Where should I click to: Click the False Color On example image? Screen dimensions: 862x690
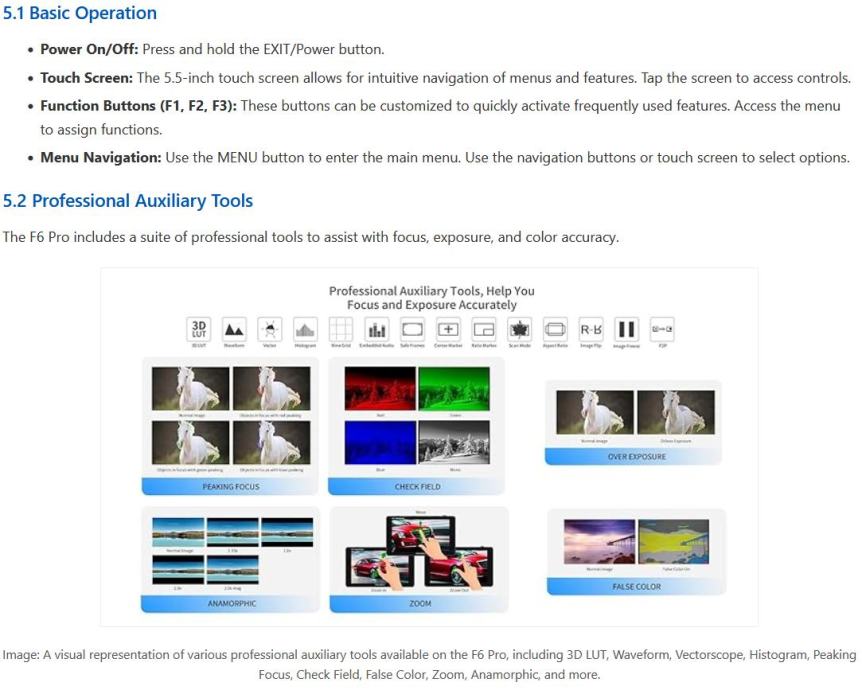click(675, 541)
